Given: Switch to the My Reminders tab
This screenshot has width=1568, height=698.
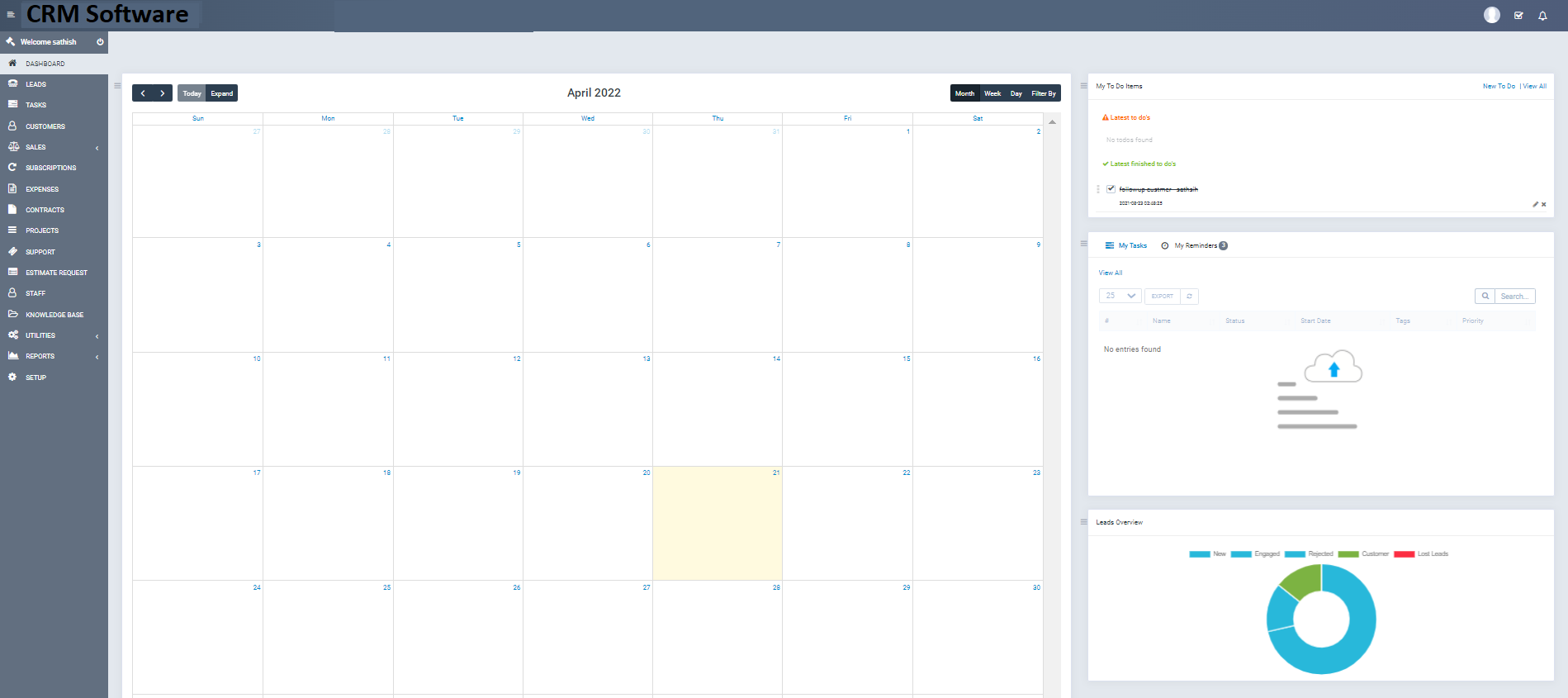Looking at the screenshot, I should 1195,245.
